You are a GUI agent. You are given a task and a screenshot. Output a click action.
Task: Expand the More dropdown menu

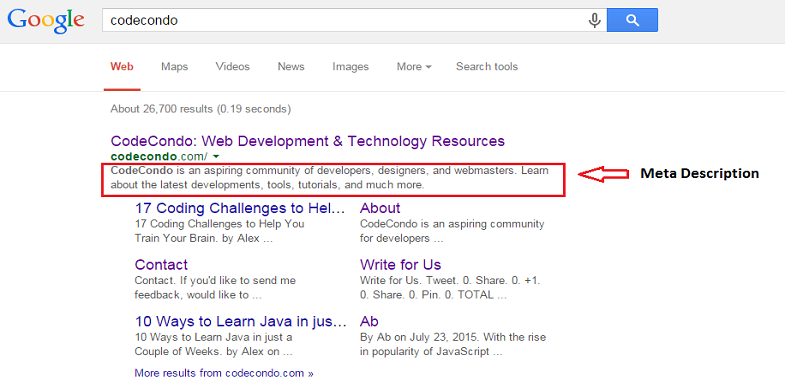pos(414,67)
